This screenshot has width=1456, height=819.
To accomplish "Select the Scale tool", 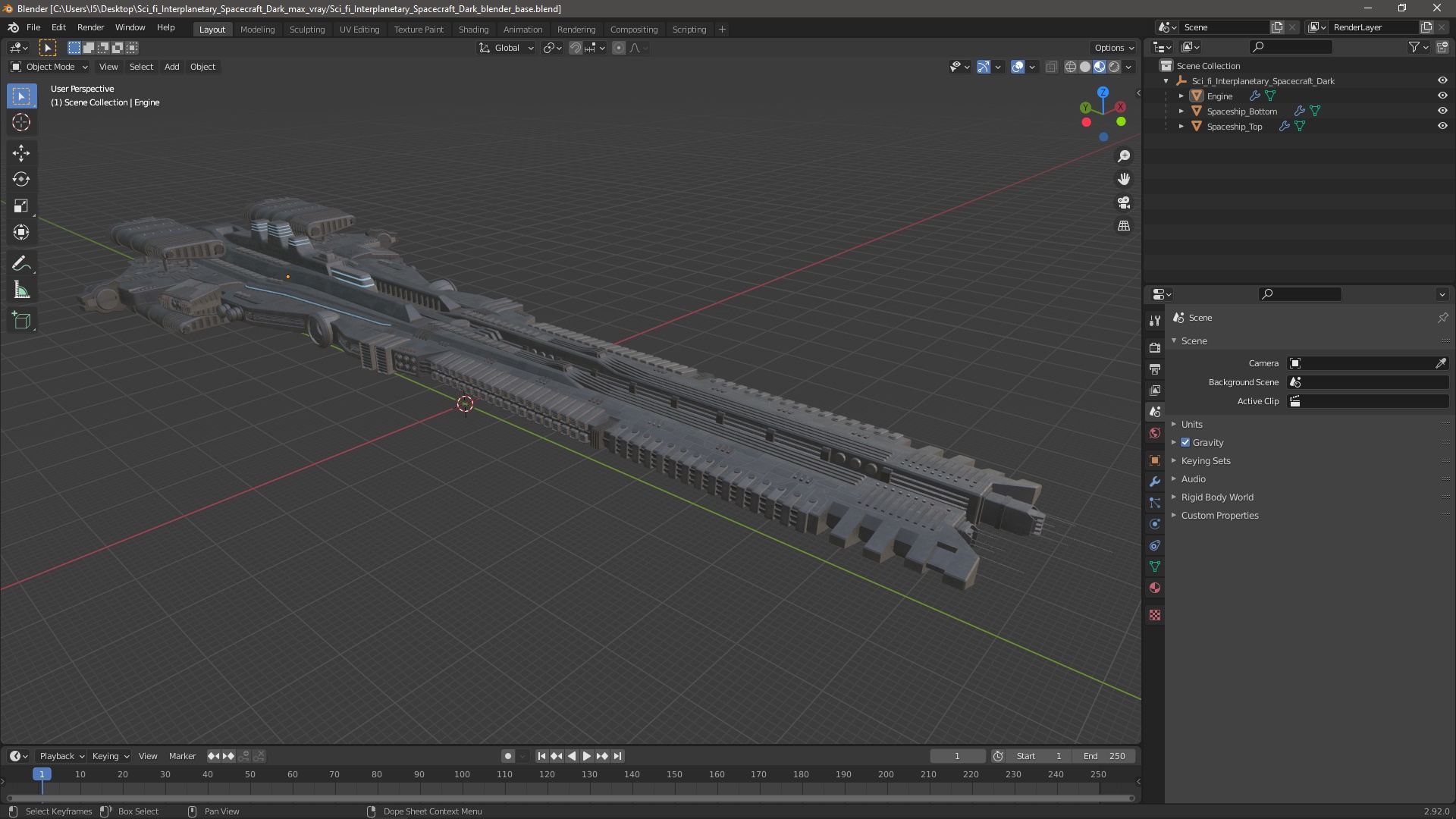I will [21, 206].
